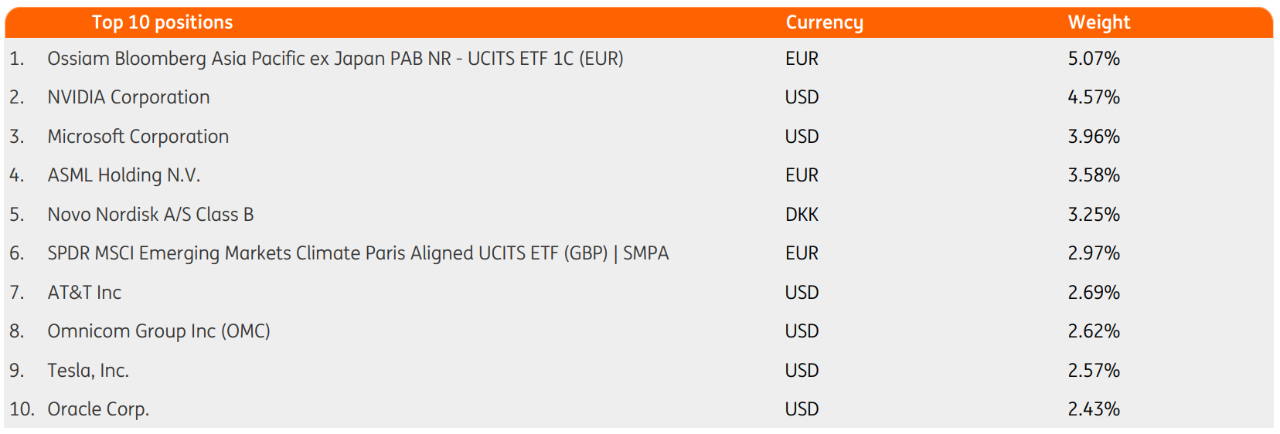Click the EUR currency of ASML
This screenshot has height=434, width=1280.
point(802,176)
